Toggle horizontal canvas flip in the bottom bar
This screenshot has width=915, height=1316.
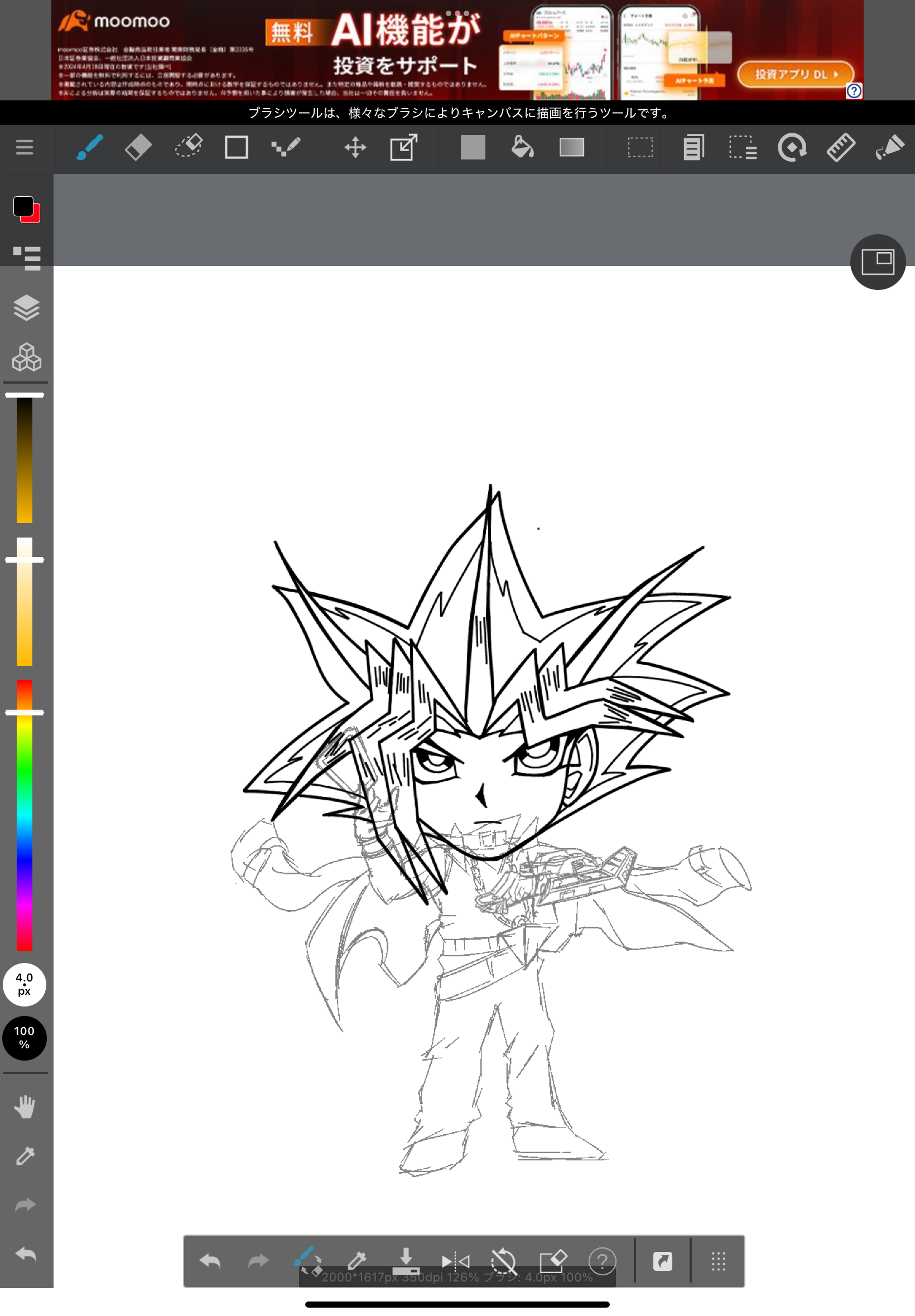tap(455, 1260)
